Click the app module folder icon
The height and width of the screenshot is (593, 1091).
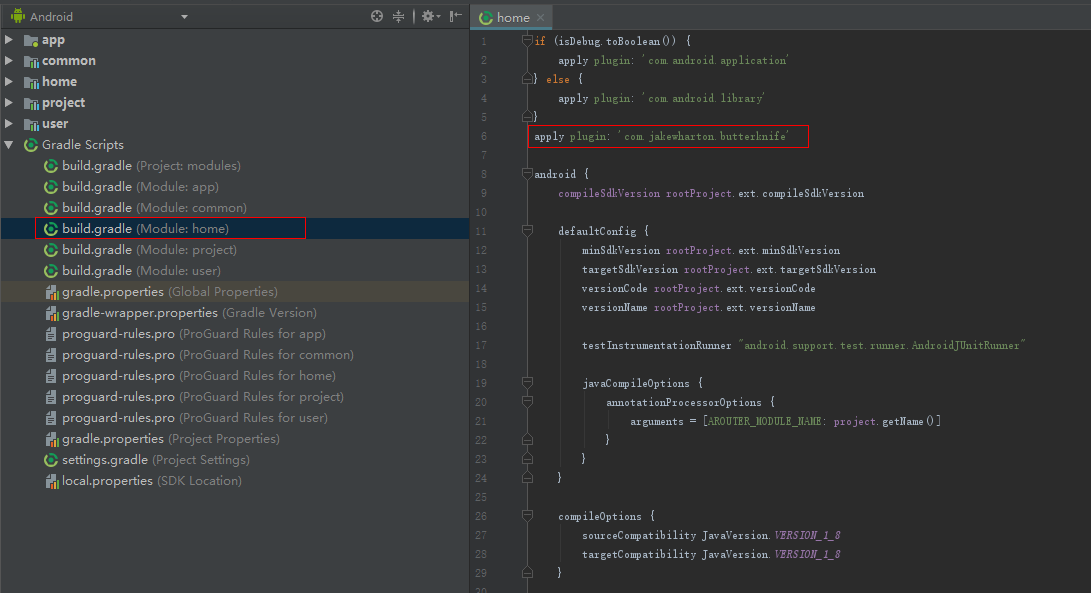pyautogui.click(x=31, y=40)
